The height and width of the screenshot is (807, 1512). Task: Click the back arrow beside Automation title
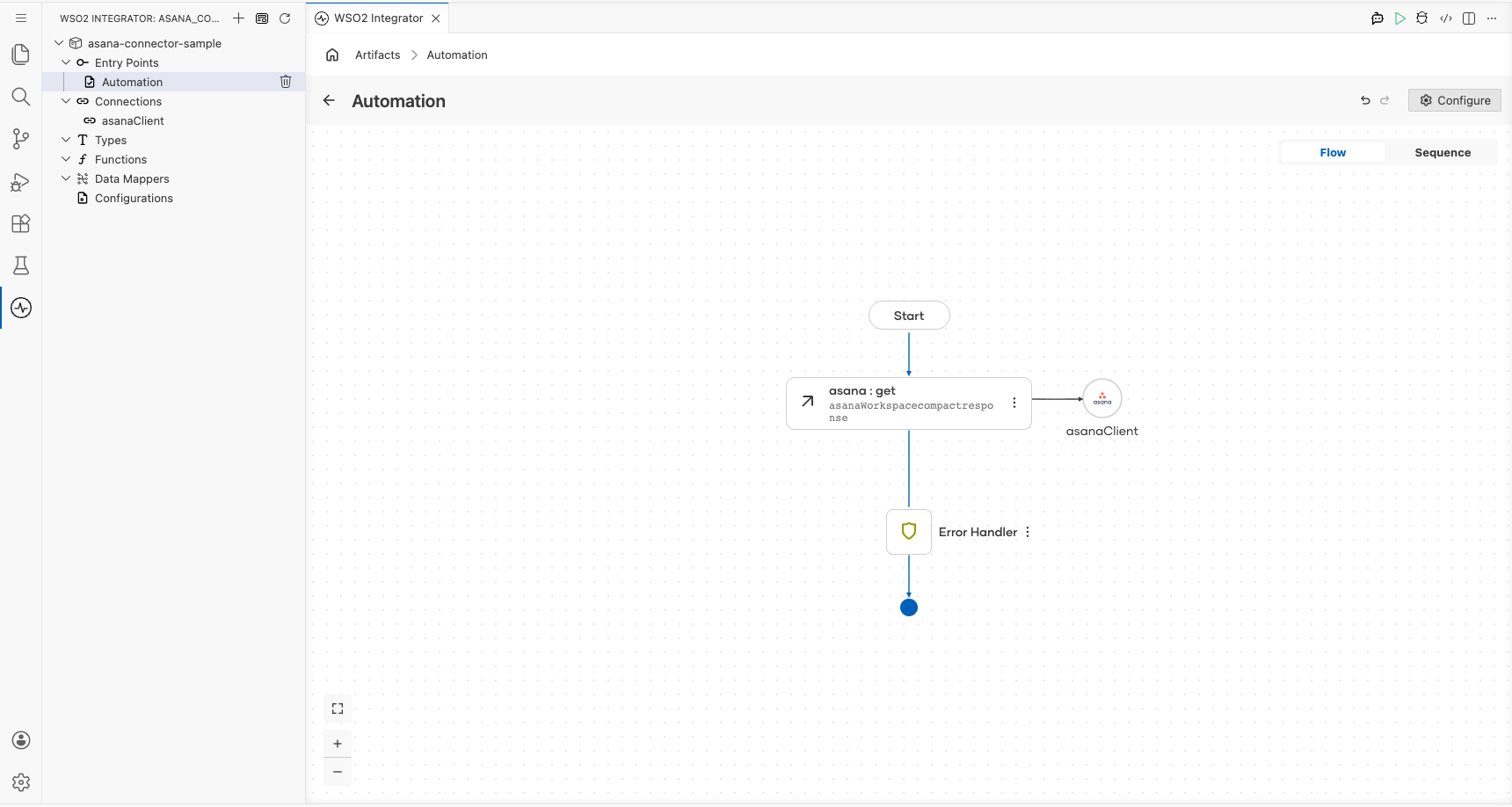(329, 100)
